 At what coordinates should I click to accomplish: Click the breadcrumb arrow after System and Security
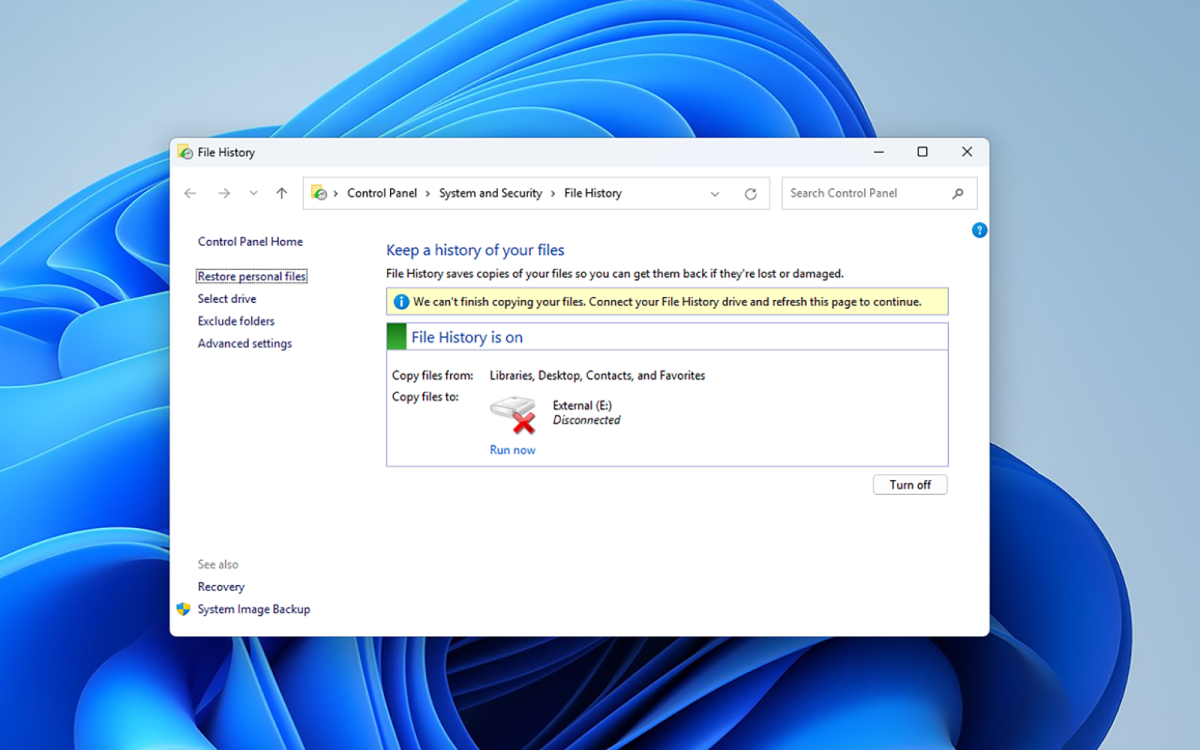[550, 192]
